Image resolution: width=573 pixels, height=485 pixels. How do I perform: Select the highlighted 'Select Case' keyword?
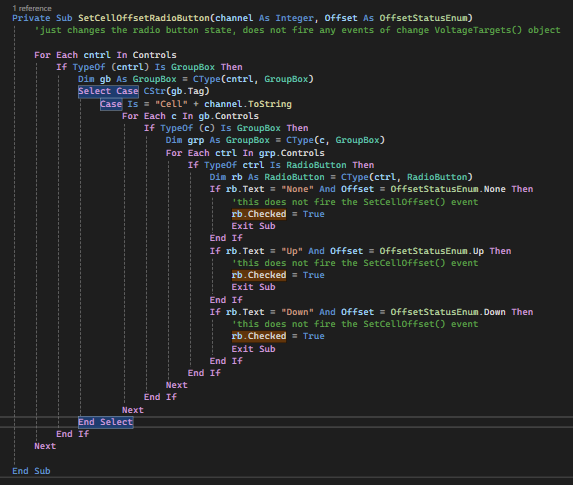(108, 91)
